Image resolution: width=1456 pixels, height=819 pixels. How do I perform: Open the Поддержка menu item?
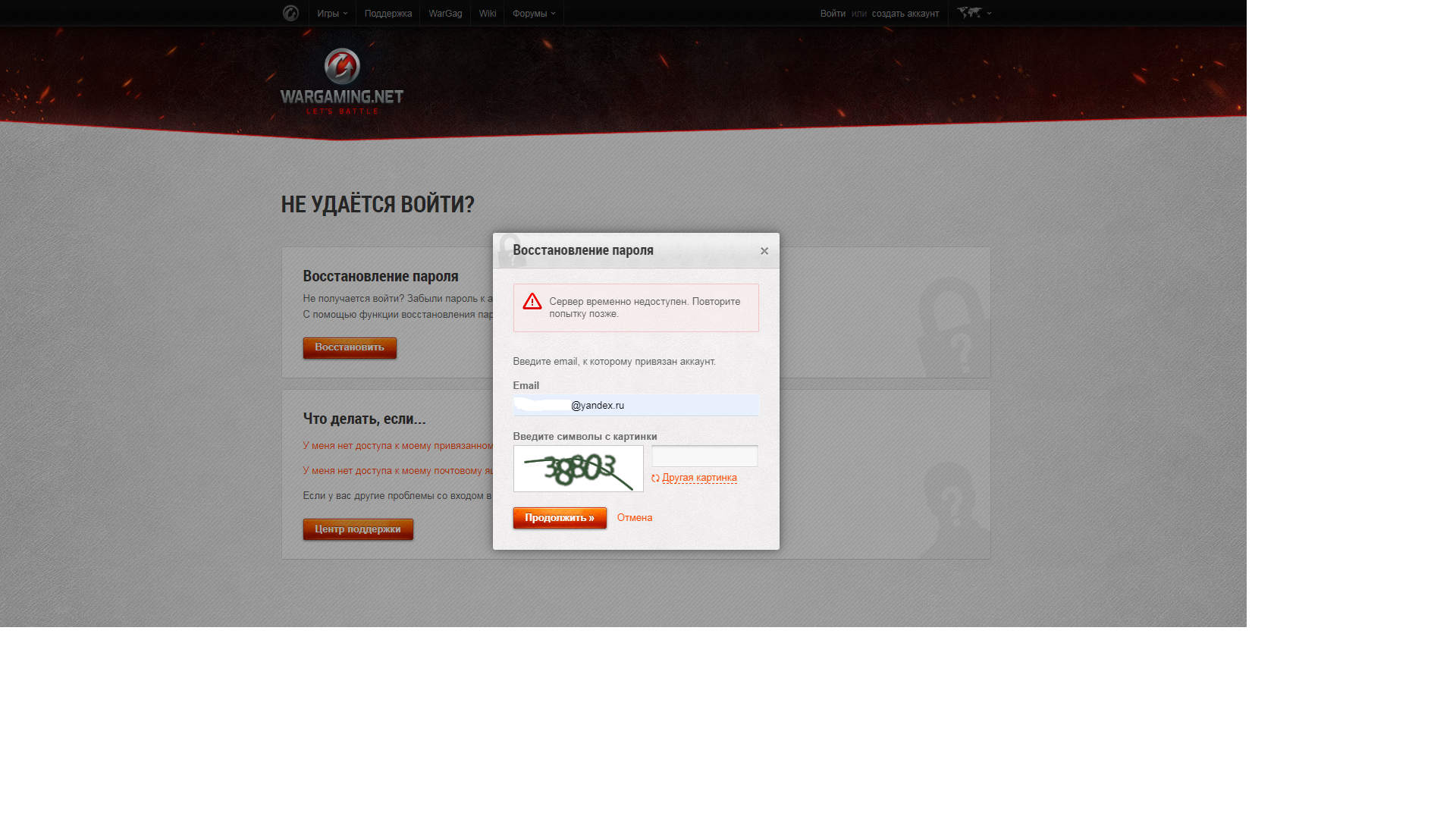(388, 14)
